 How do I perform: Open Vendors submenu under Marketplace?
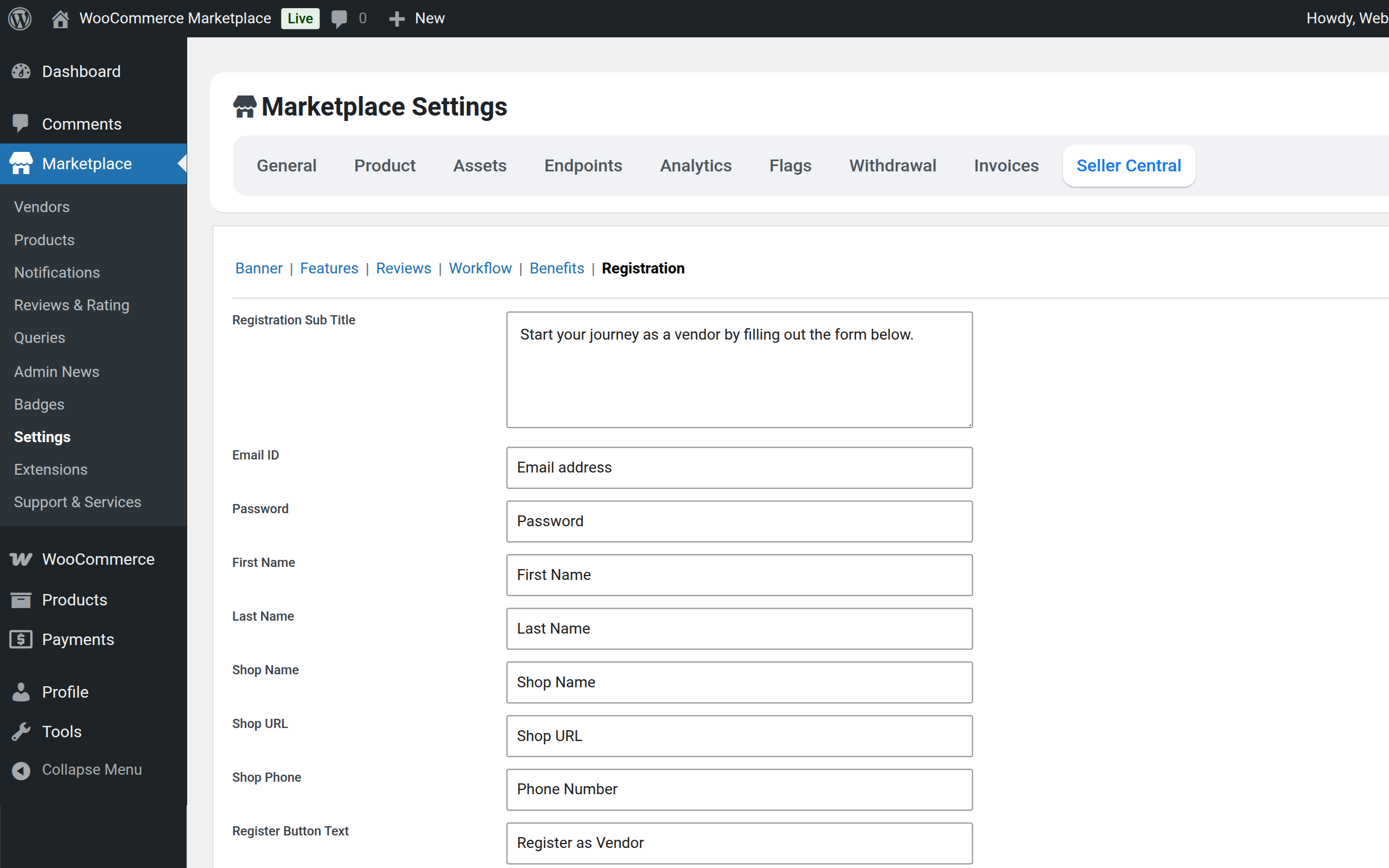pyautogui.click(x=42, y=207)
